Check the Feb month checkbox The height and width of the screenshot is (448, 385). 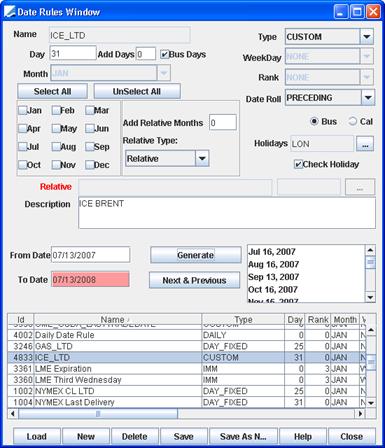56,110
